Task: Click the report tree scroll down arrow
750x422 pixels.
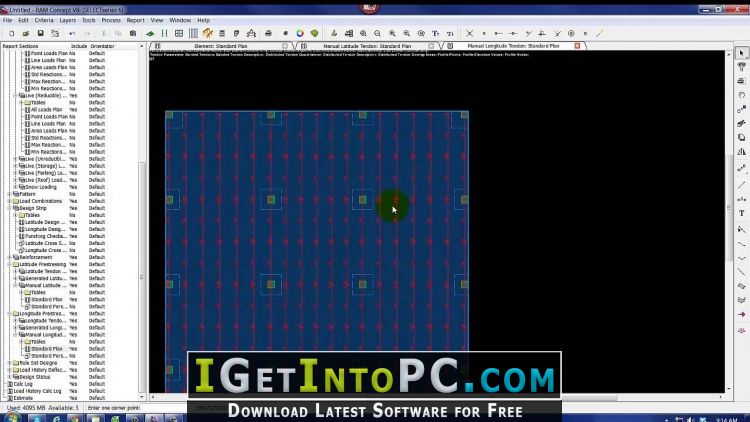Action: coord(142,397)
